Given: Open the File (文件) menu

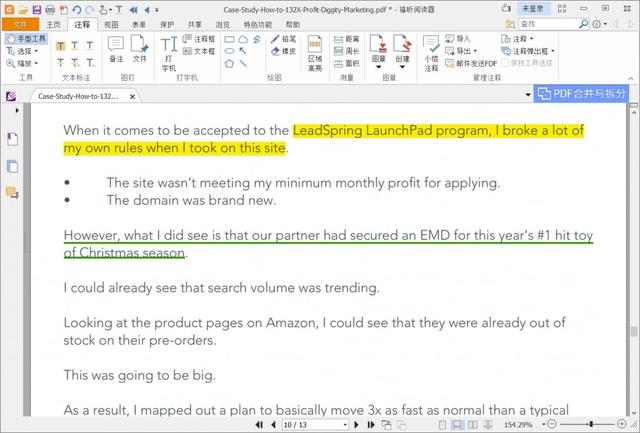Looking at the screenshot, I should click(19, 23).
